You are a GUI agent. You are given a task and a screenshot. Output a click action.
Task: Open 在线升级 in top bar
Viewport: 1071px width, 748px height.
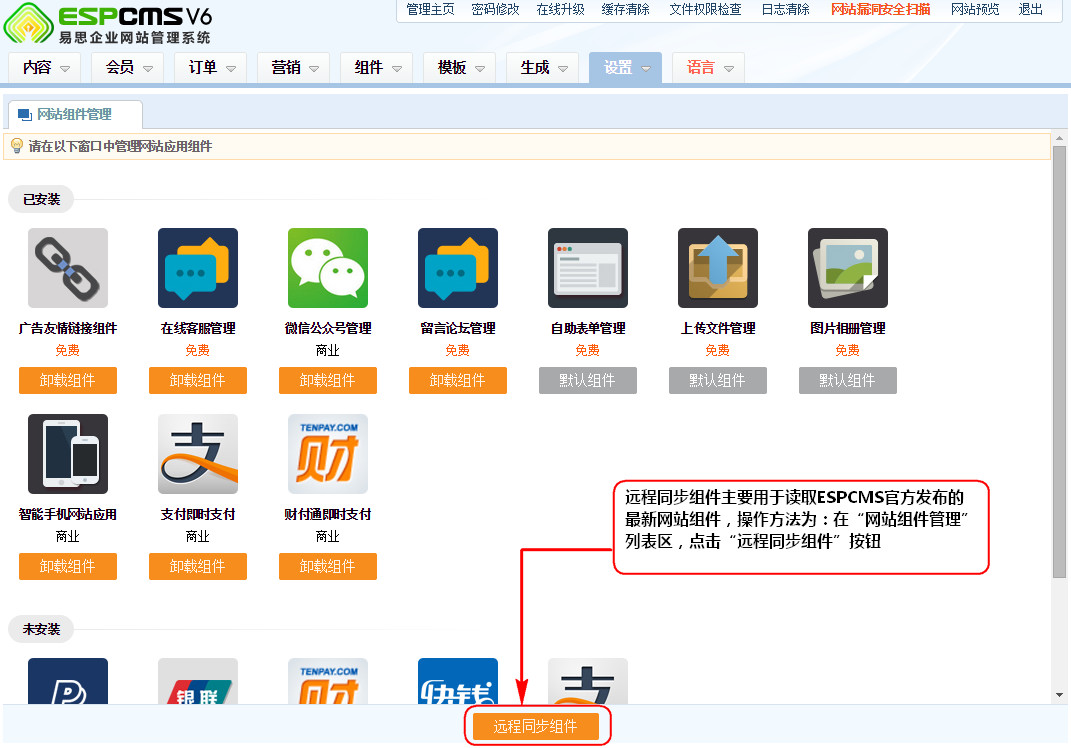(560, 10)
